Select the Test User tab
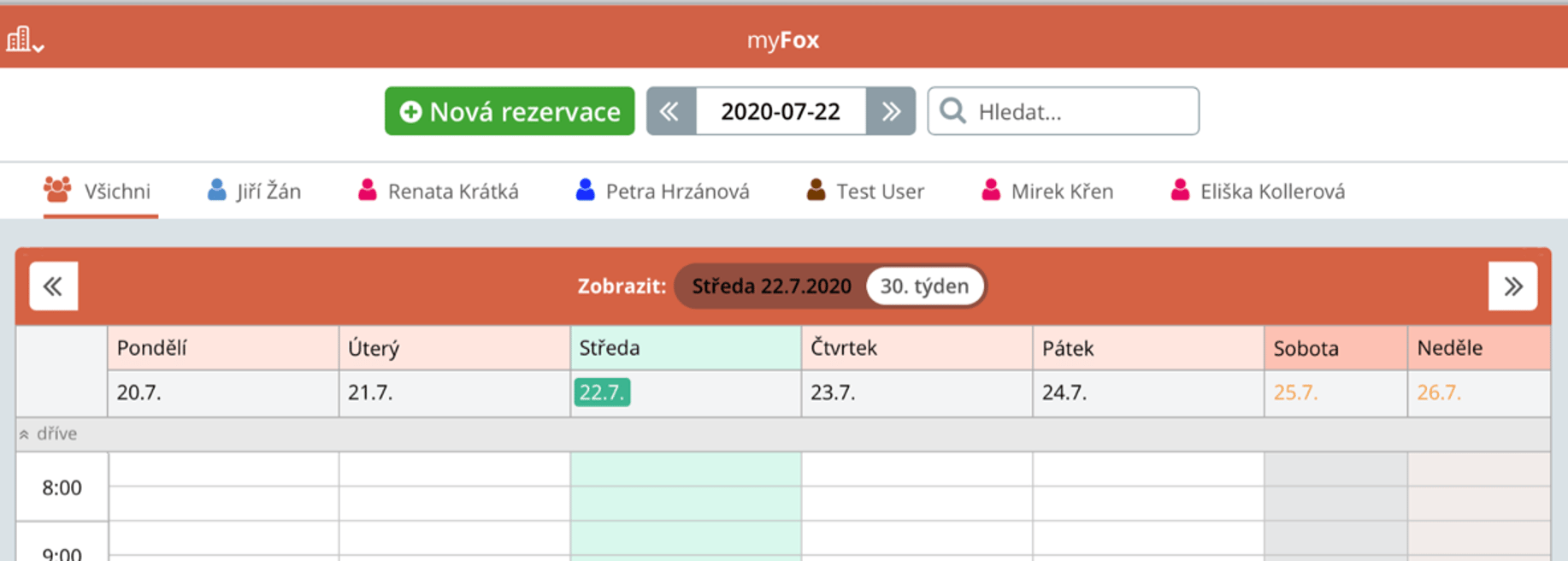Screen dimensions: 1568x561 pyautogui.click(x=865, y=191)
